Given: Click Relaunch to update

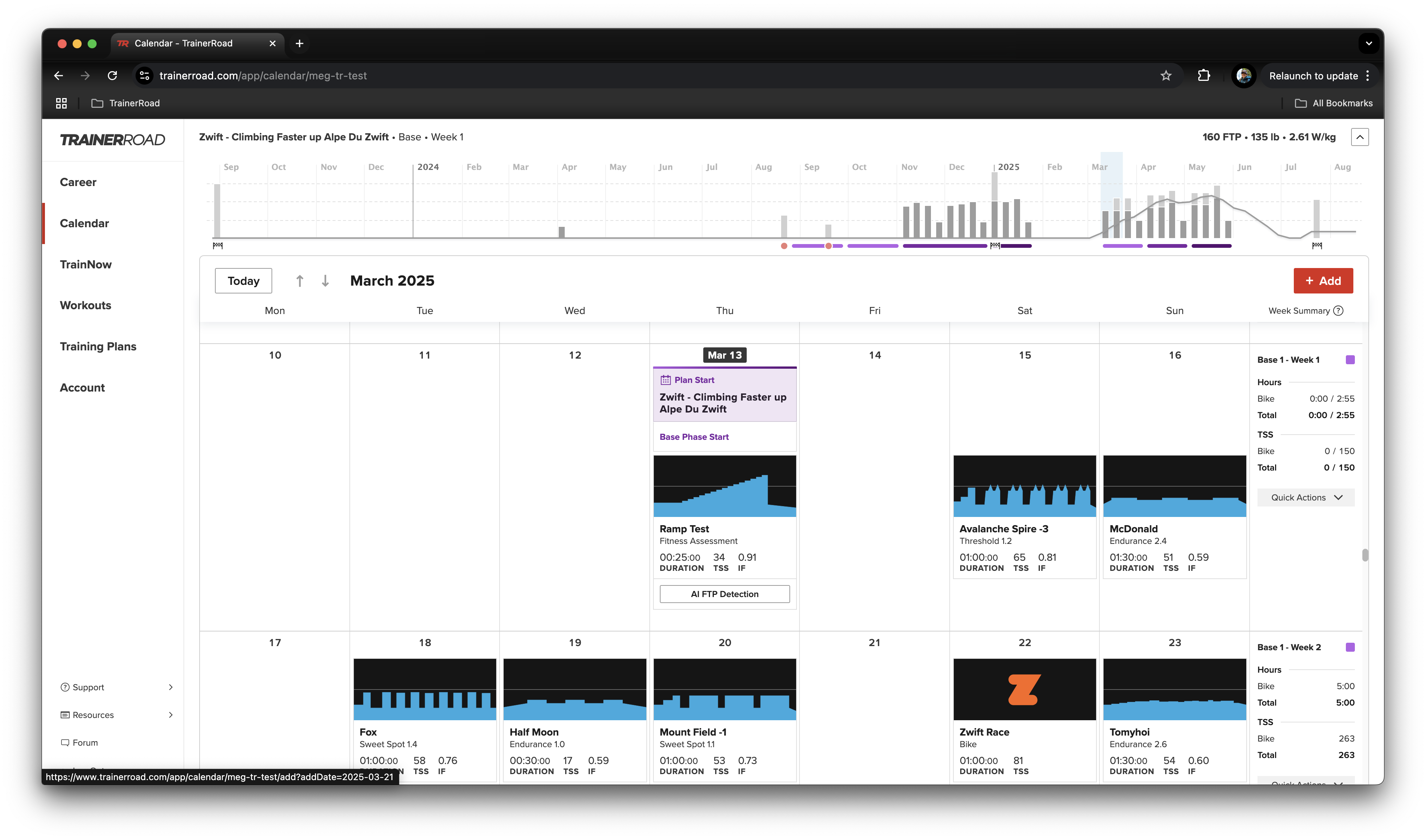Looking at the screenshot, I should pyautogui.click(x=1313, y=76).
